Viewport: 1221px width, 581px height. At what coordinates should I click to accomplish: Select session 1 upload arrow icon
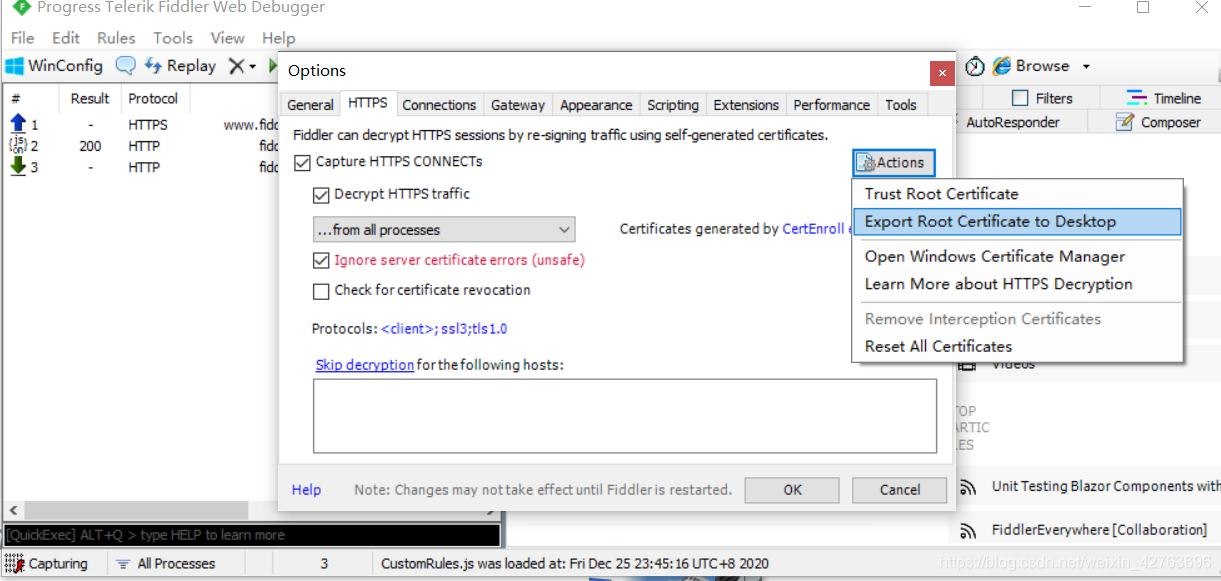tap(18, 124)
